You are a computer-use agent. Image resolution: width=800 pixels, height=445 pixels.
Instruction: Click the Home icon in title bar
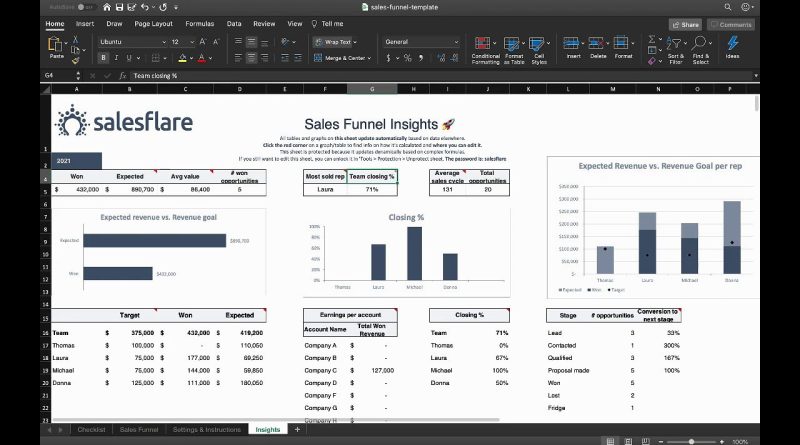click(x=107, y=7)
